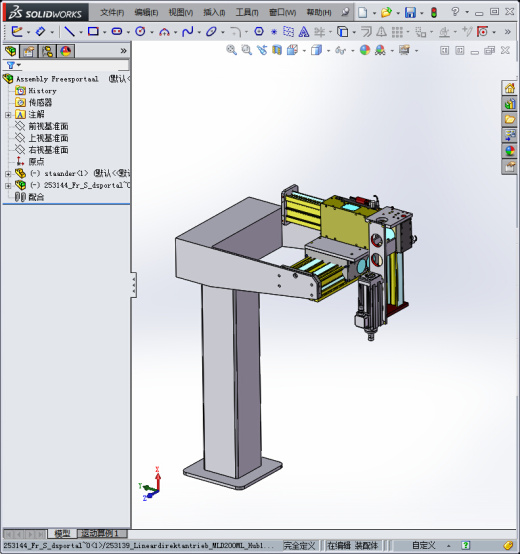Switch to the PropertyManager tab

[29, 52]
